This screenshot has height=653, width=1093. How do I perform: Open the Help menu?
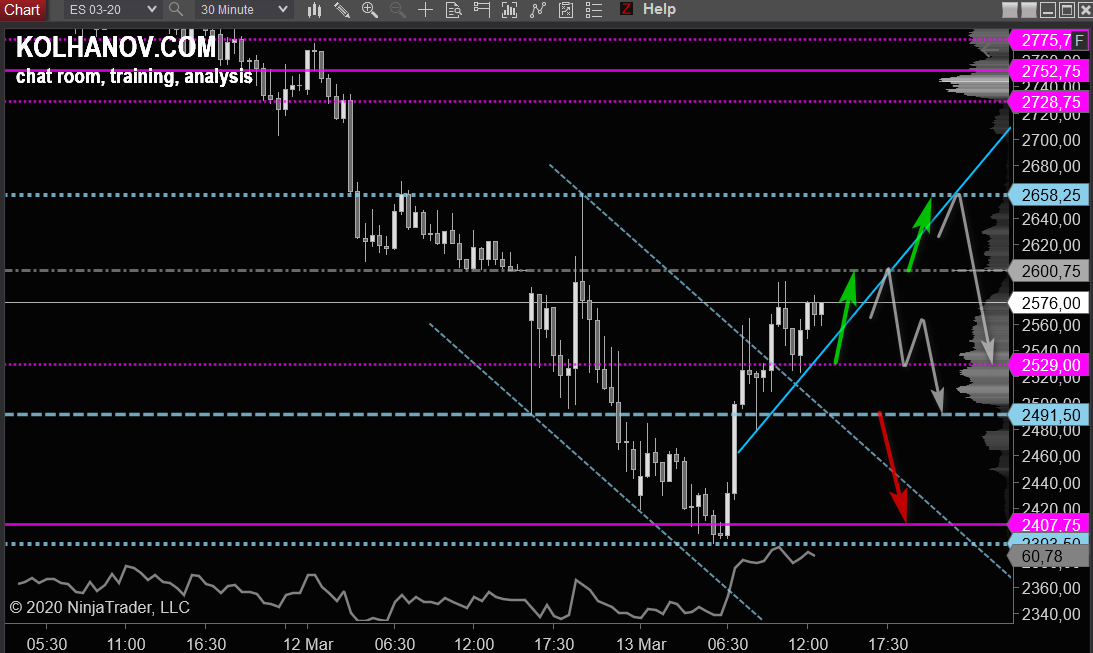click(659, 9)
